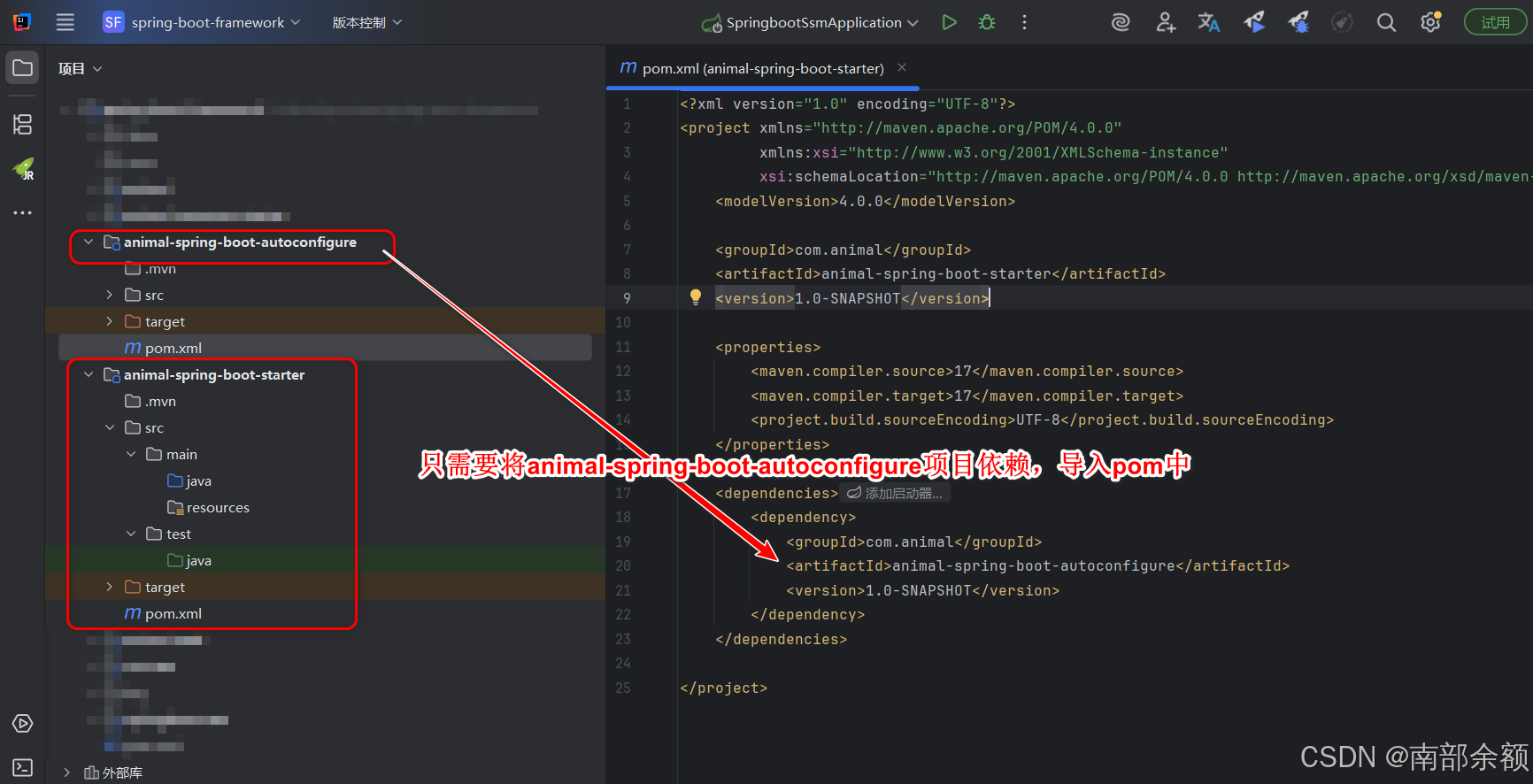
Task: Select .mvn folder under animal-spring-boot-starter
Action: click(x=150, y=401)
